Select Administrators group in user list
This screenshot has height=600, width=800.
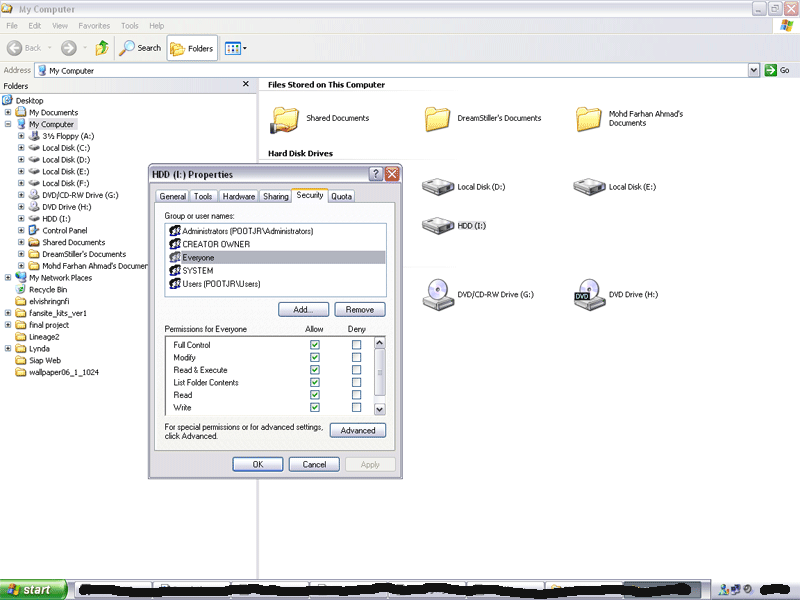coord(247,231)
